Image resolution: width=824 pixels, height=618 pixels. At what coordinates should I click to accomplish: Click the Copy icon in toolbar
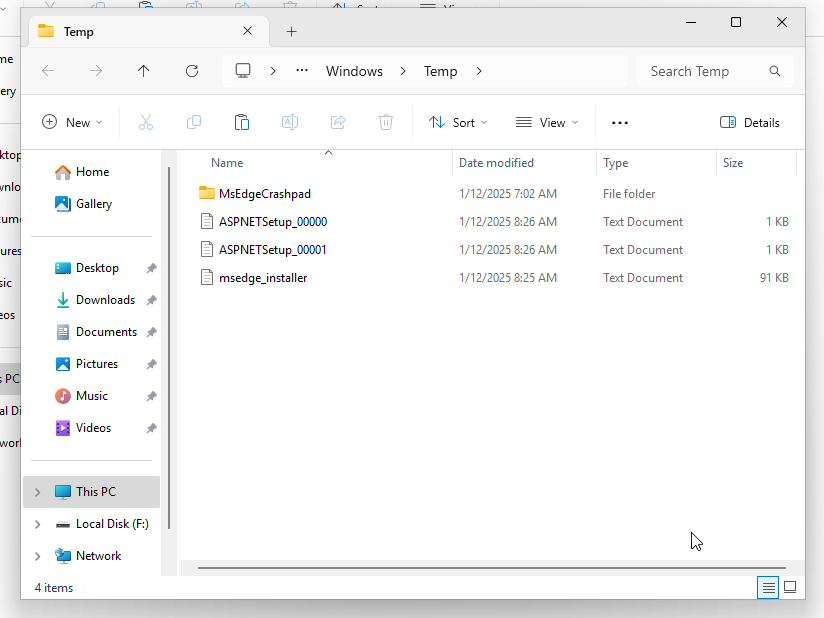194,122
